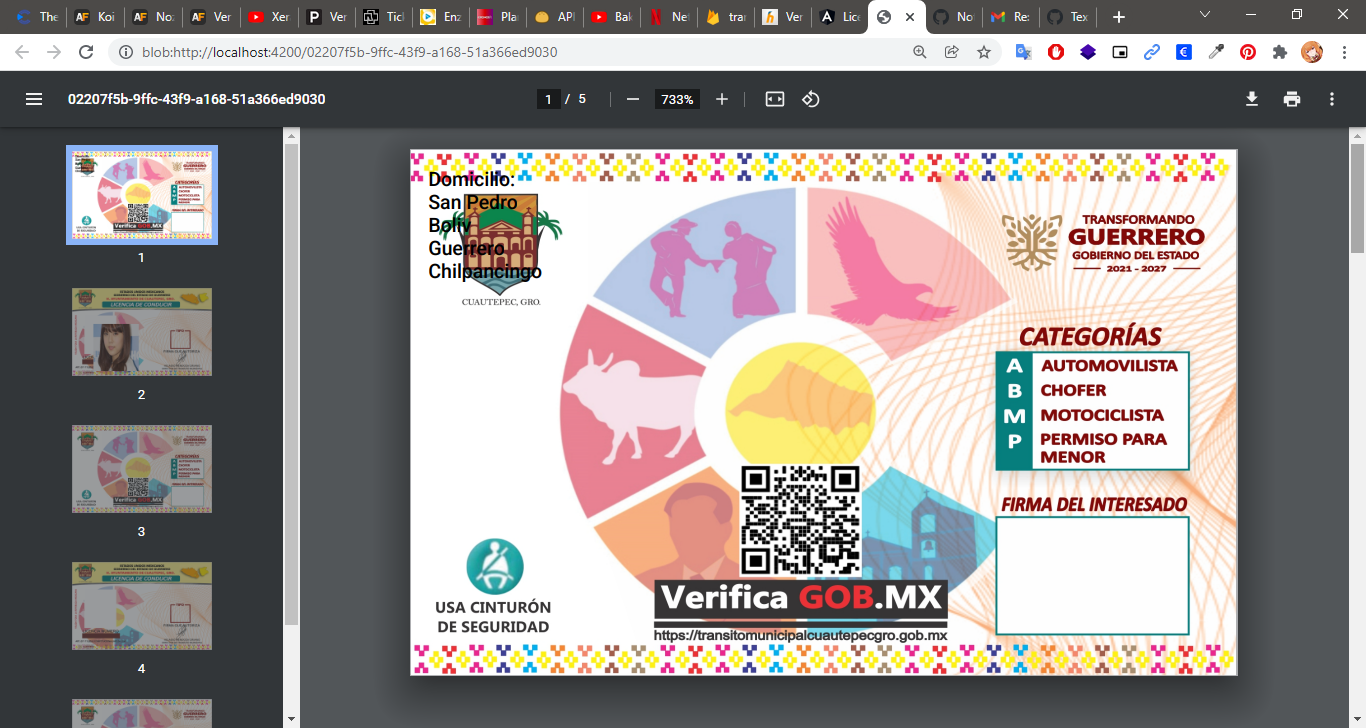Switch to the 'Tick' tab
1366x728 pixels.
tap(383, 17)
